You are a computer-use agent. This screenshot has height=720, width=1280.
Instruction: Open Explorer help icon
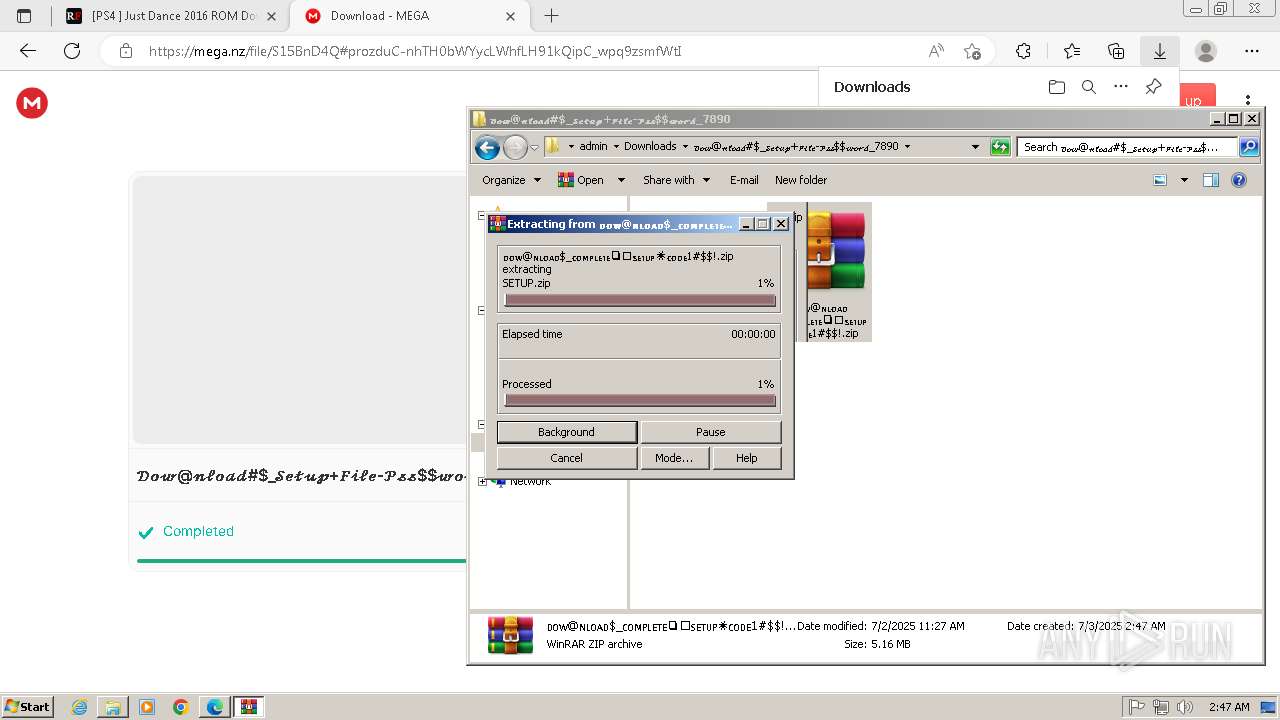coord(1239,180)
